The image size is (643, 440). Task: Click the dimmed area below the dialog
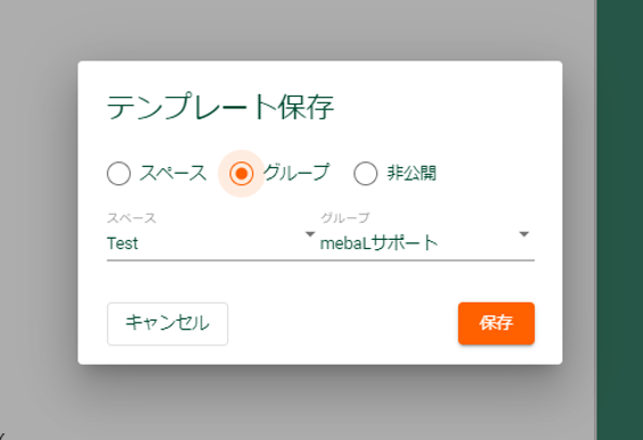pyautogui.click(x=320, y=405)
